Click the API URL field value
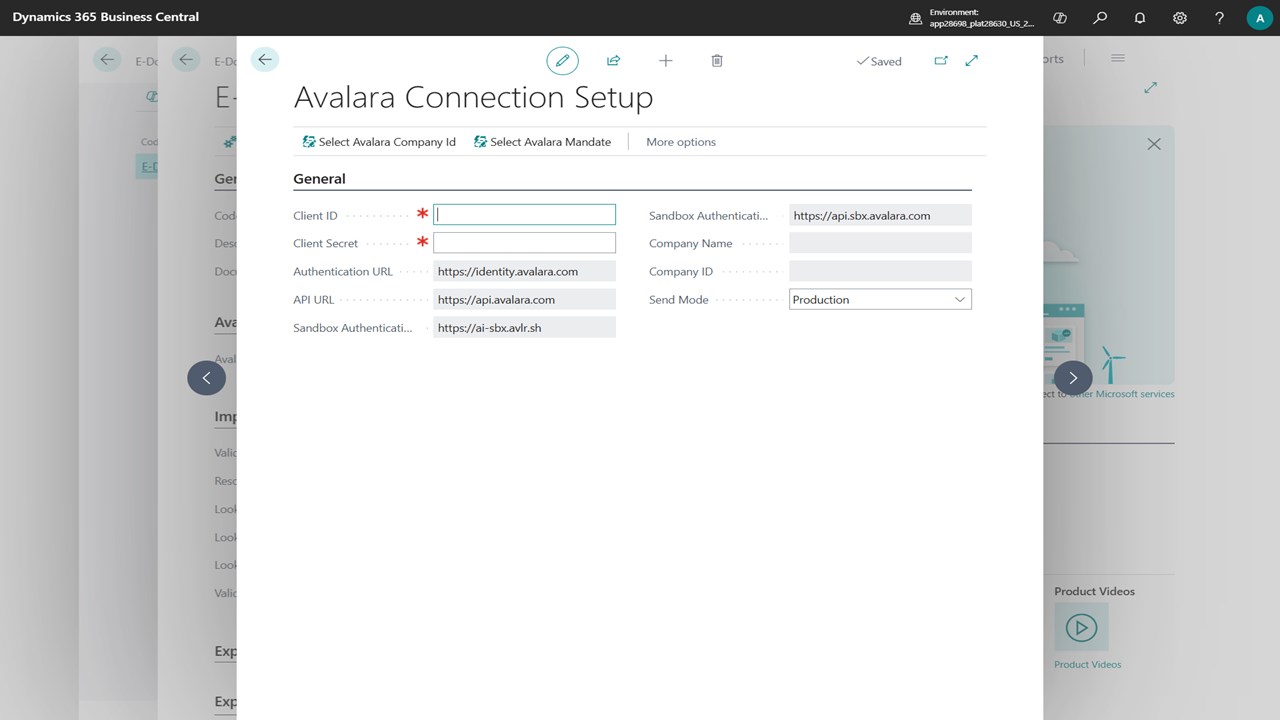The width and height of the screenshot is (1280, 720). 524,299
